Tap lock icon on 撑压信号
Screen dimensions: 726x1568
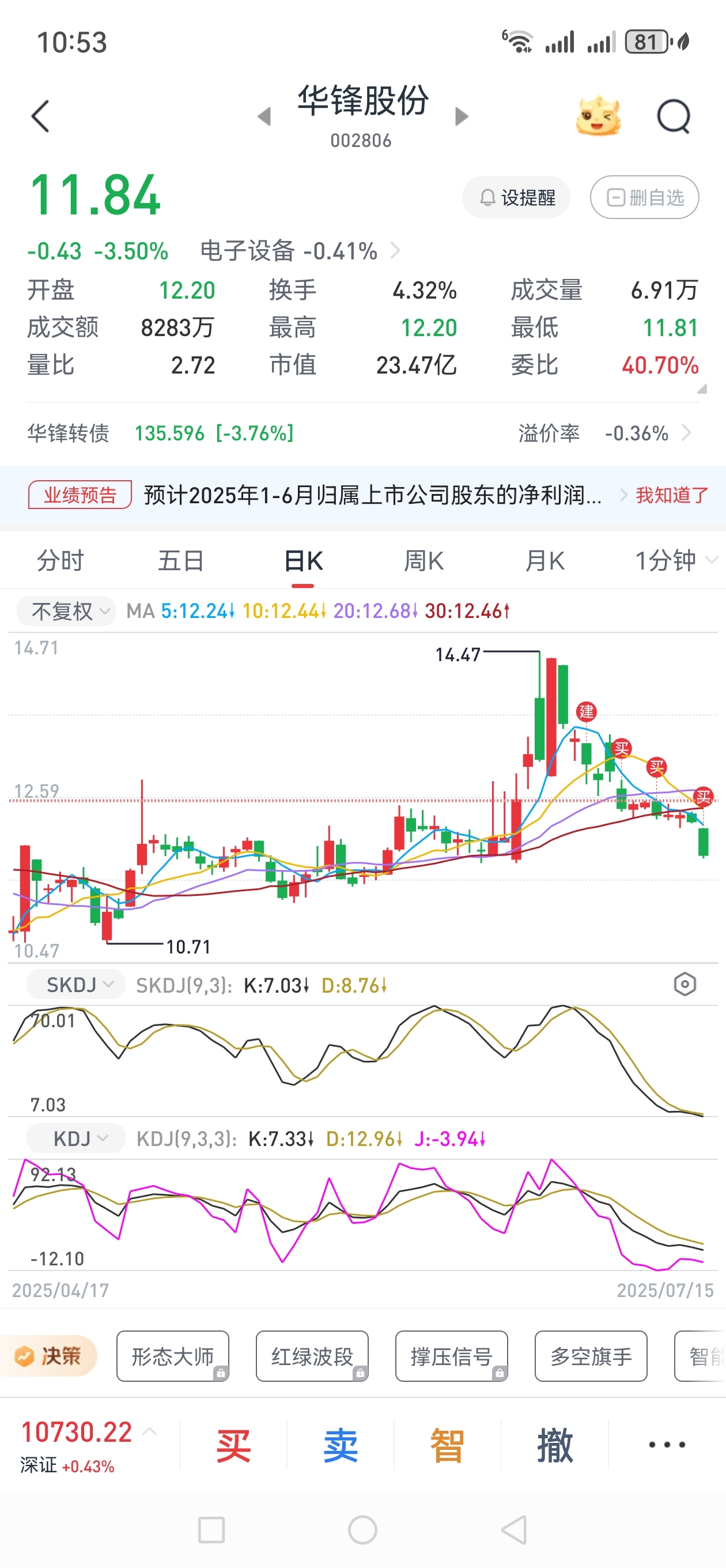(500, 1373)
